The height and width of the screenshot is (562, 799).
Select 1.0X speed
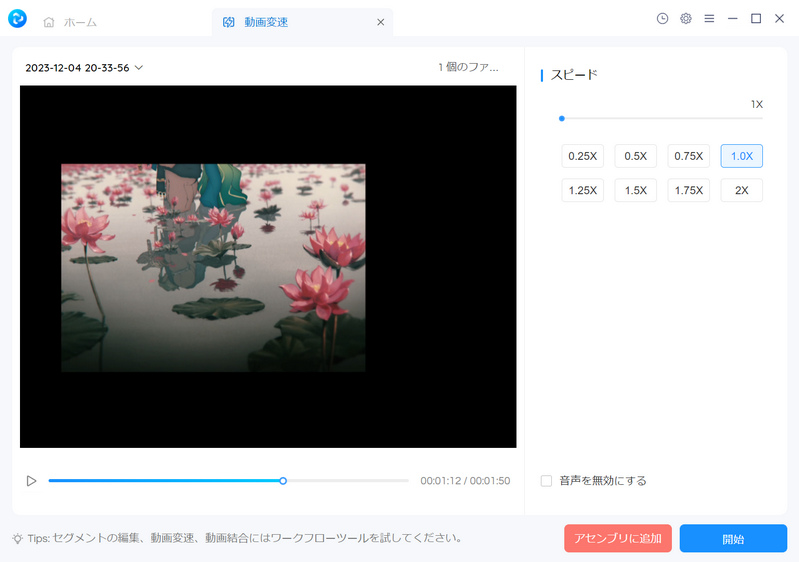click(741, 156)
